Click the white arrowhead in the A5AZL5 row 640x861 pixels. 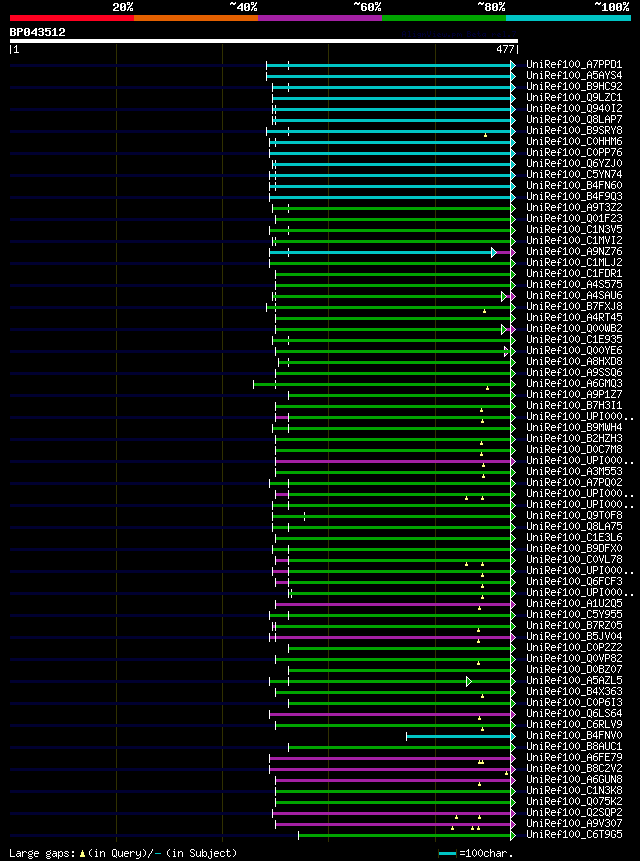tap(469, 681)
